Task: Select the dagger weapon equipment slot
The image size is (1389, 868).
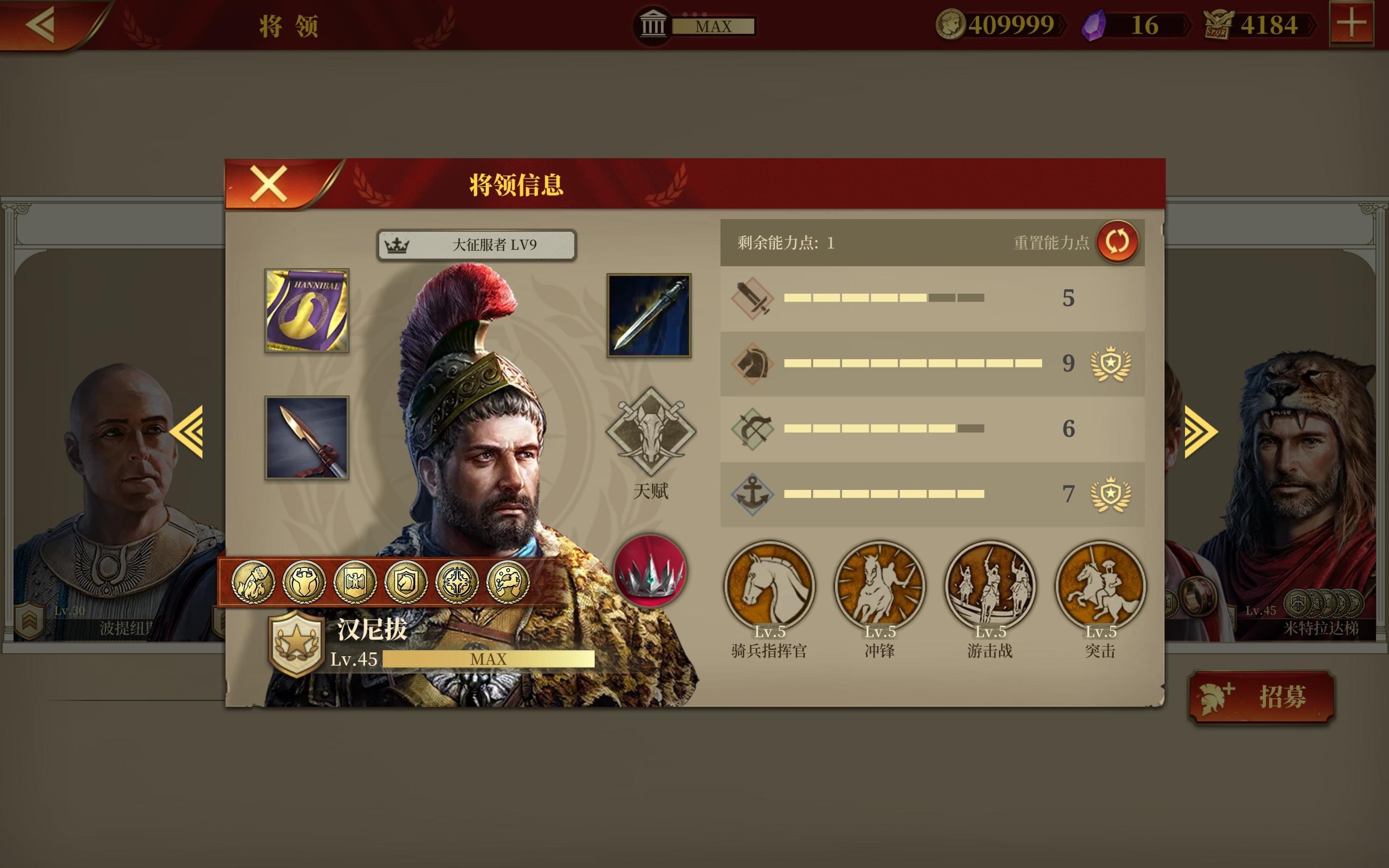Action: 649,315
